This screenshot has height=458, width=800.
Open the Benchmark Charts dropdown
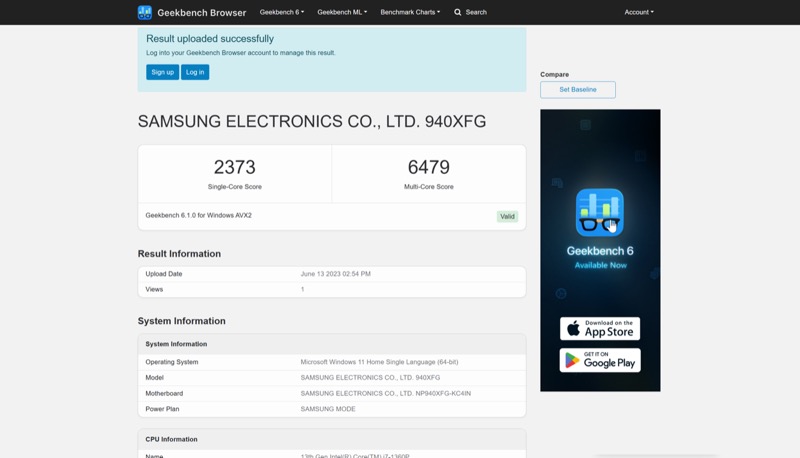click(x=410, y=12)
